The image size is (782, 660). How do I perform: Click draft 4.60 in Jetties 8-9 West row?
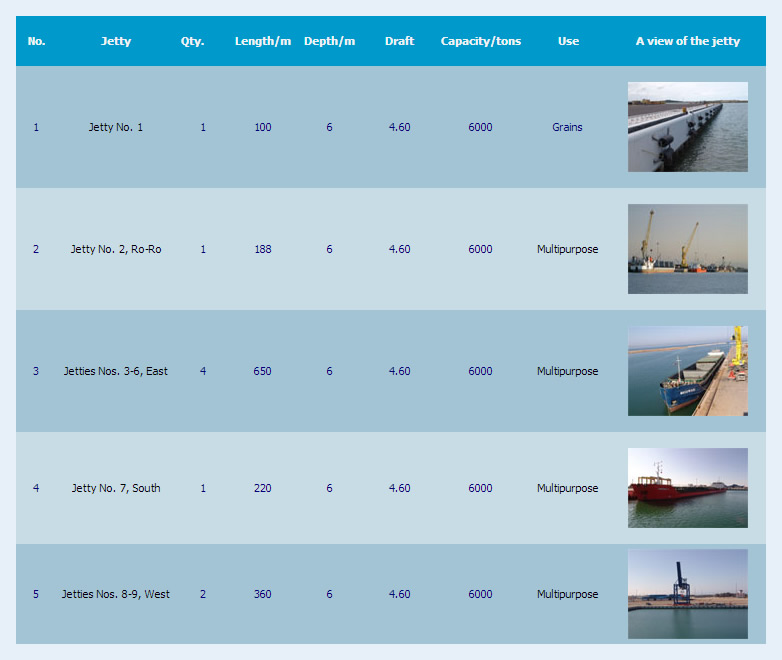click(399, 594)
